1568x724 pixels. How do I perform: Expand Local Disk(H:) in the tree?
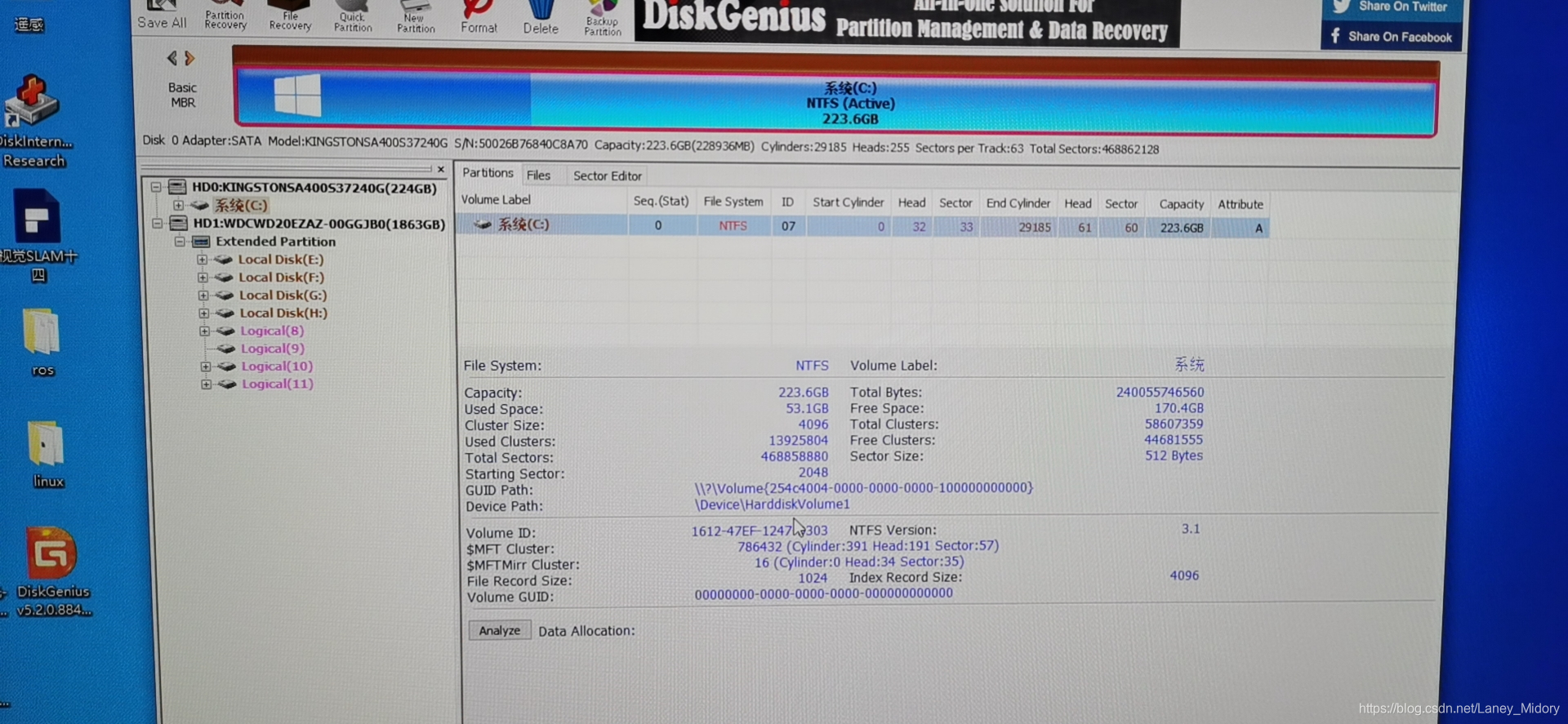pyautogui.click(x=203, y=313)
